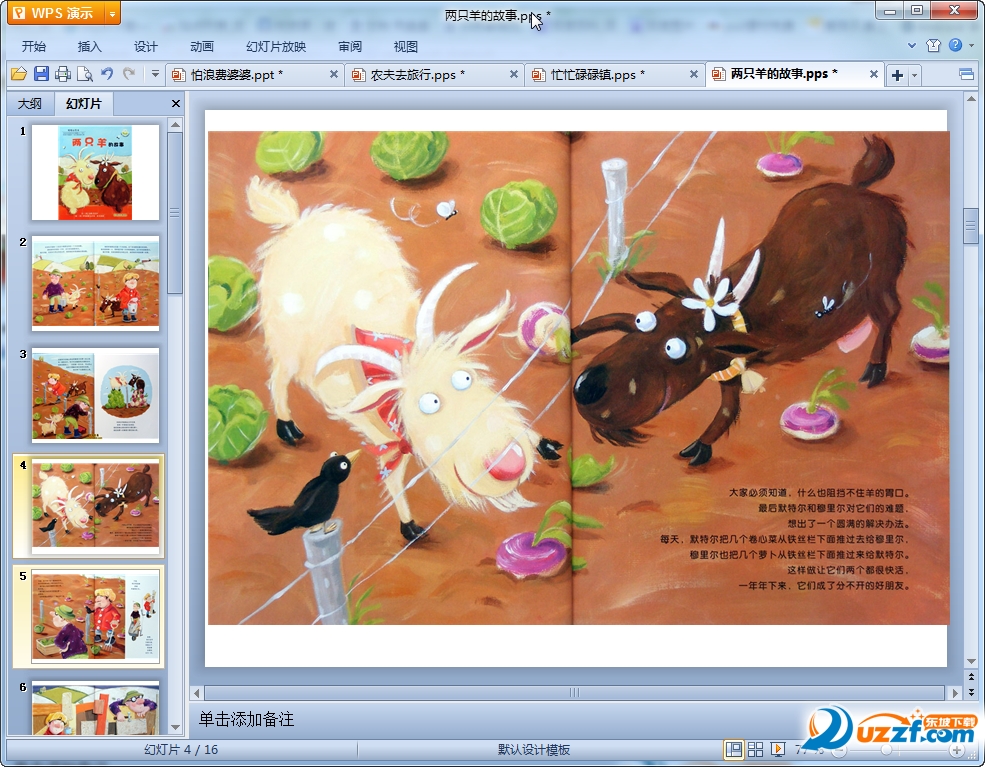Select slide 5 thumbnail
Viewport: 985px width, 767px height.
click(x=95, y=617)
